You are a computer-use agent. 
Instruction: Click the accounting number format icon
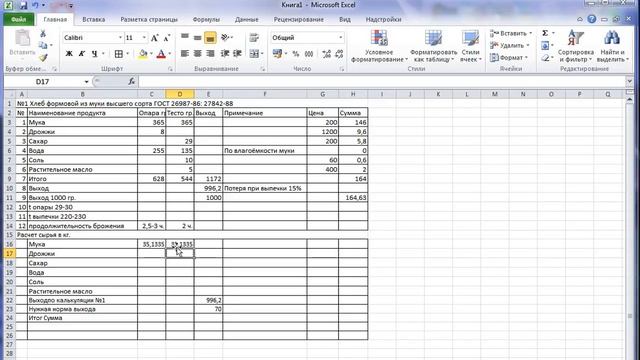(277, 53)
